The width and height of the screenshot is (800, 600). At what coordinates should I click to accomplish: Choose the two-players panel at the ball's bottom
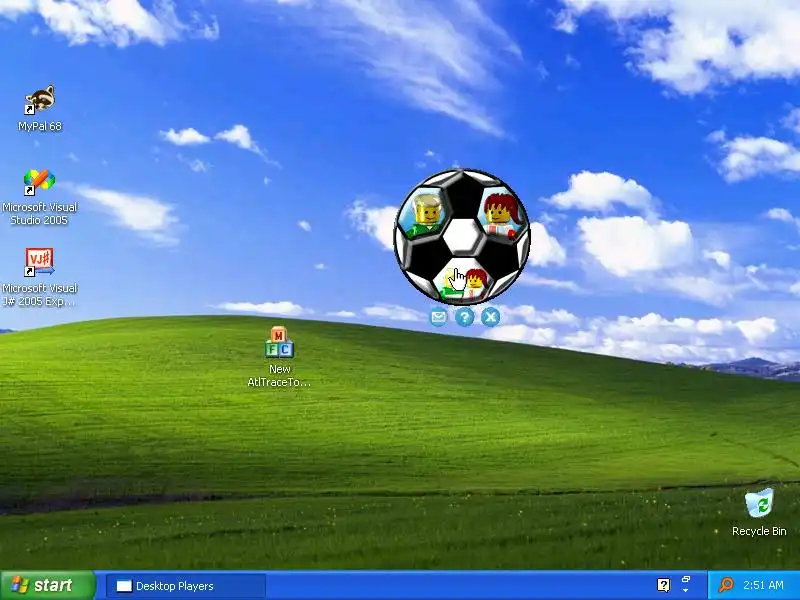pos(463,281)
